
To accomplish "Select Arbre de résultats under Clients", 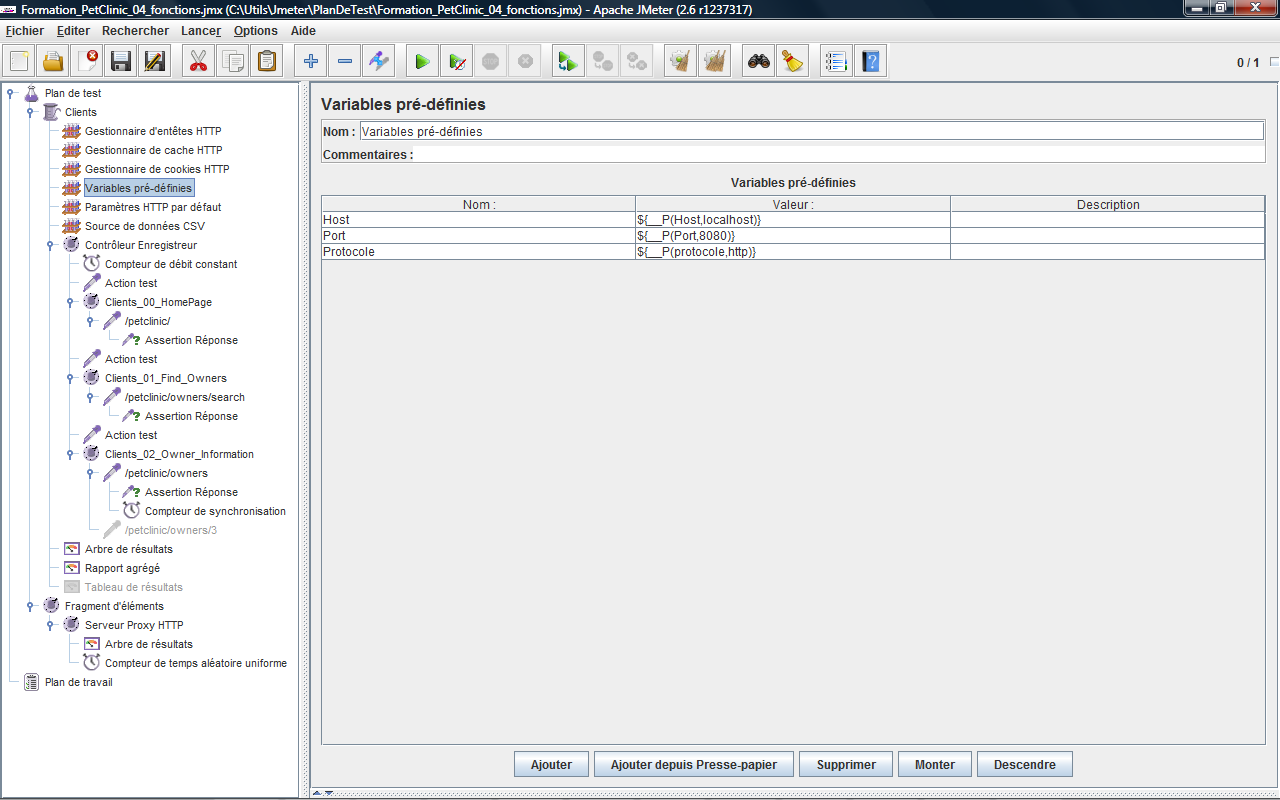I will click(128, 549).
